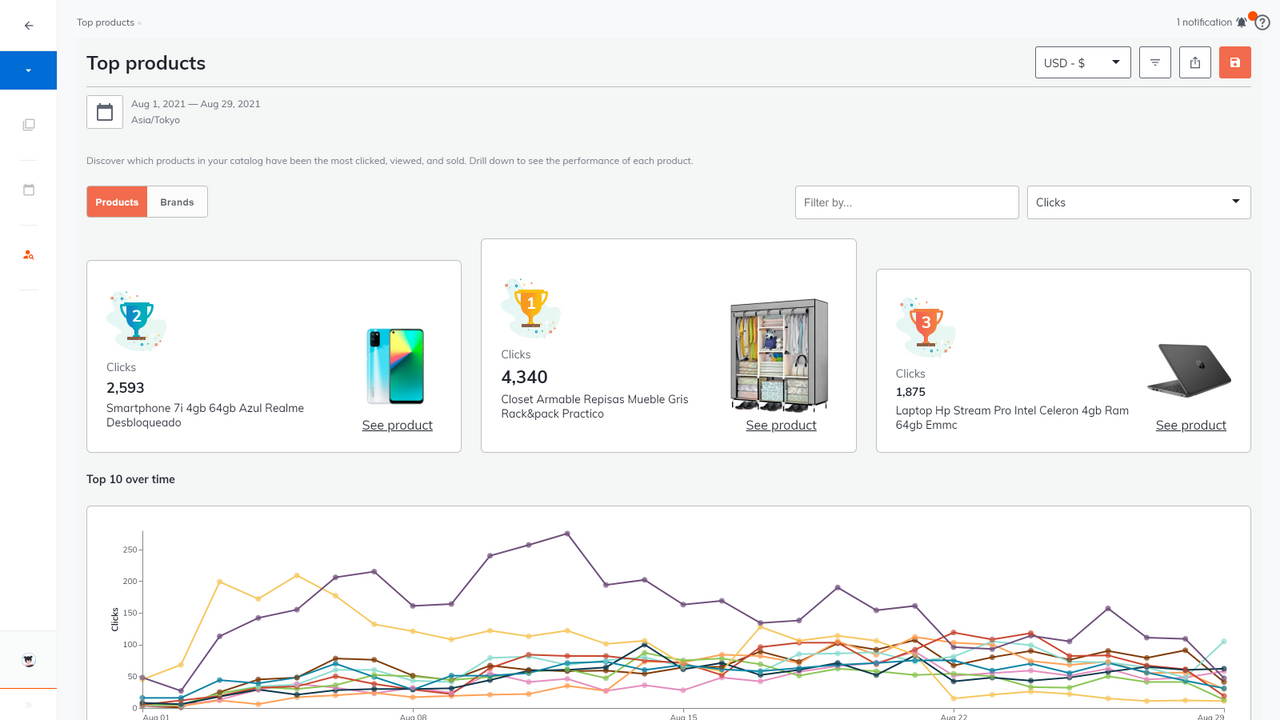
Task: Click the help question mark icon
Action: 1262,22
